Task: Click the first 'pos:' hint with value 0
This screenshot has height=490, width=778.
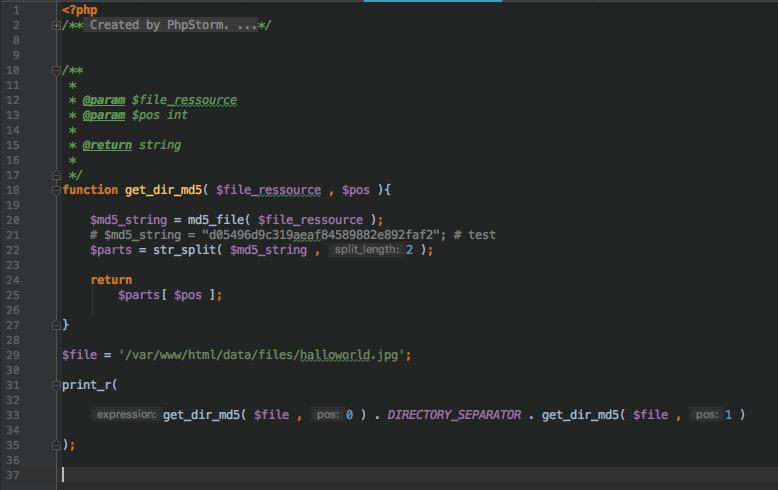Action: (x=328, y=415)
